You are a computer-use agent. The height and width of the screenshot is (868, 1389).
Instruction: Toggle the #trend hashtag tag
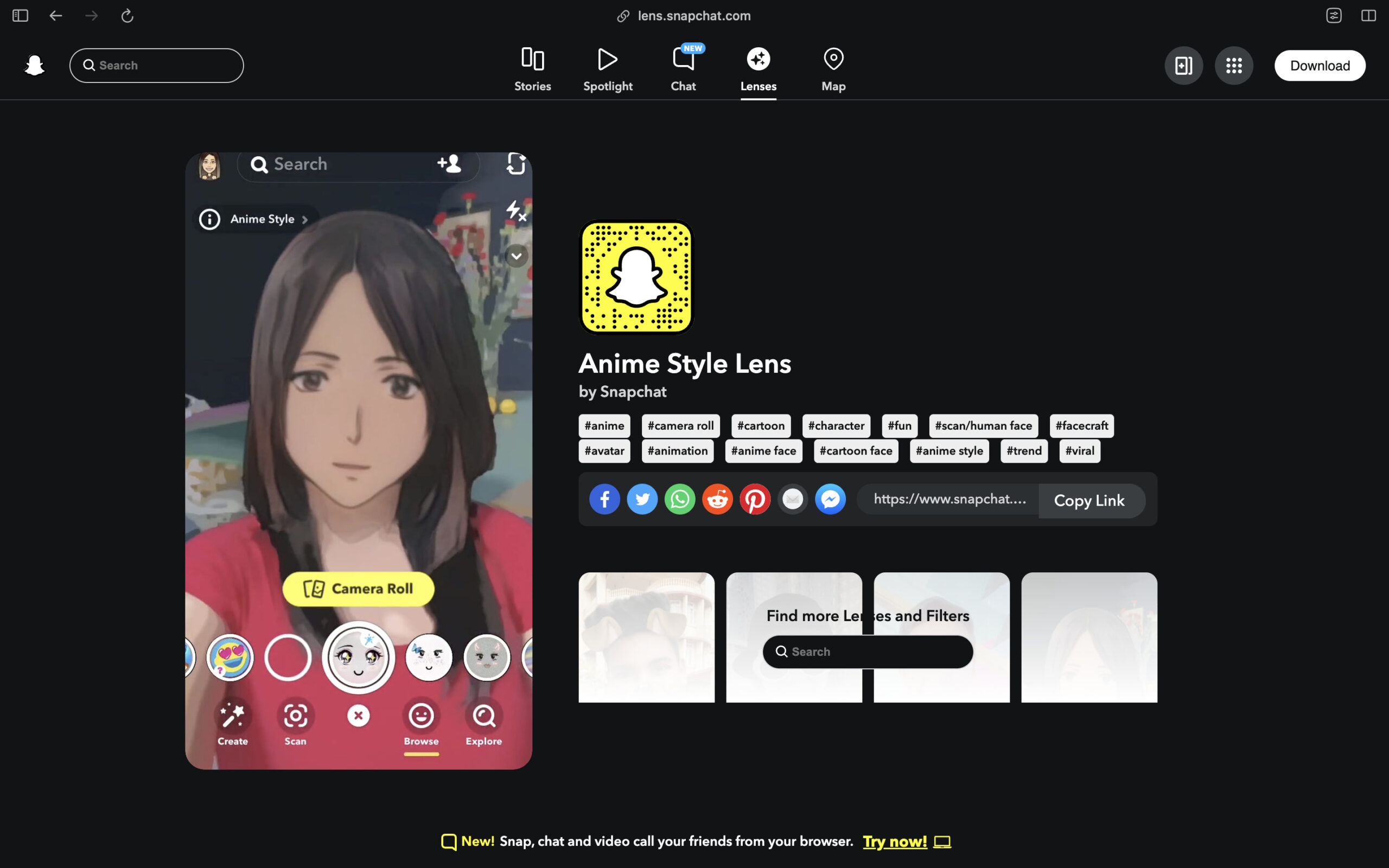pos(1025,450)
